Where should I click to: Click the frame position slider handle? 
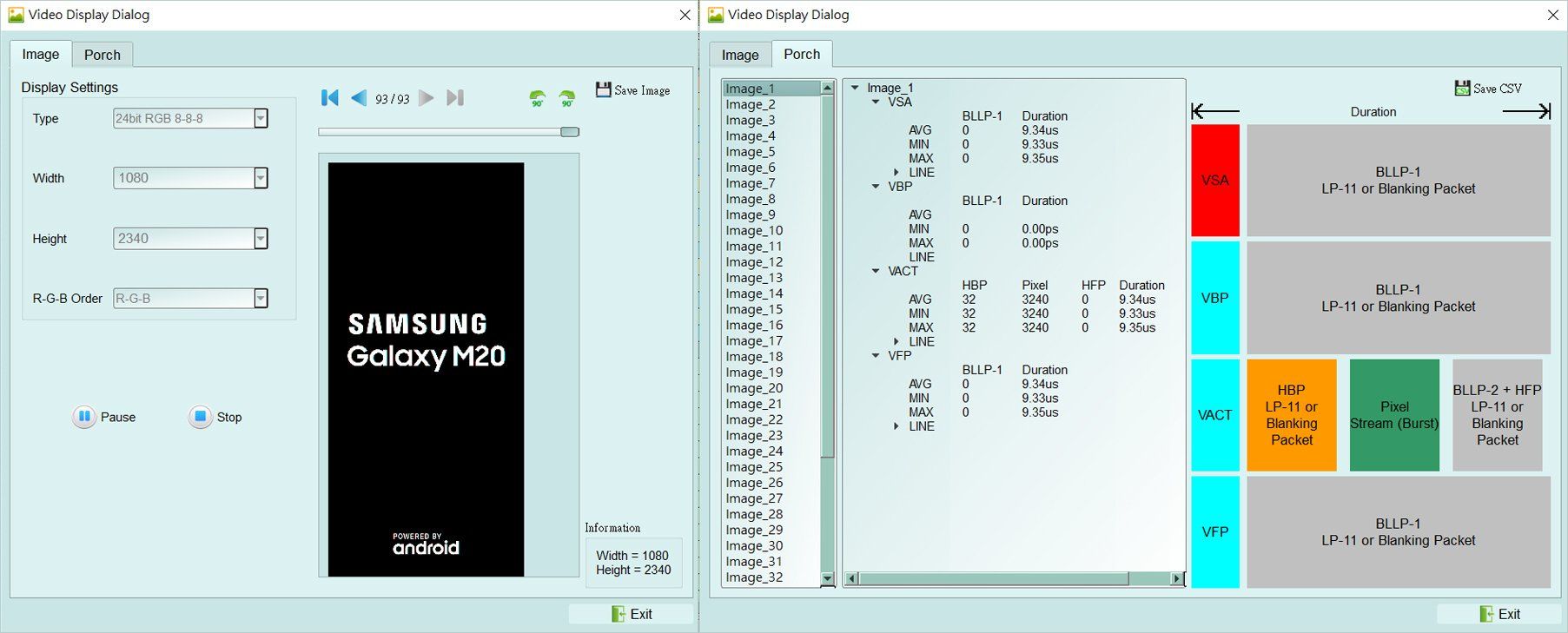[570, 132]
